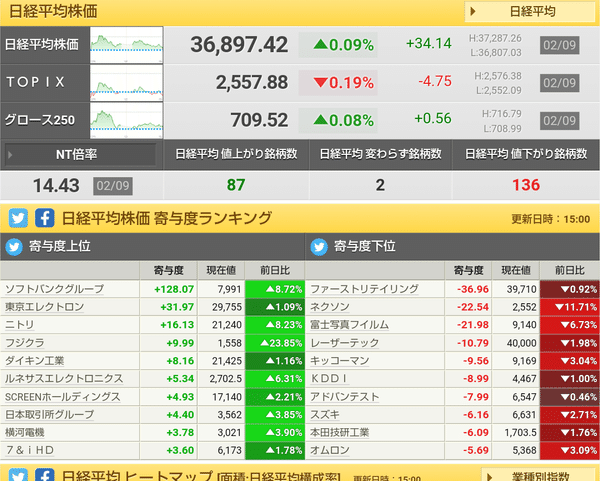
Task: Open the NT倍率 button
Action: click(80, 155)
